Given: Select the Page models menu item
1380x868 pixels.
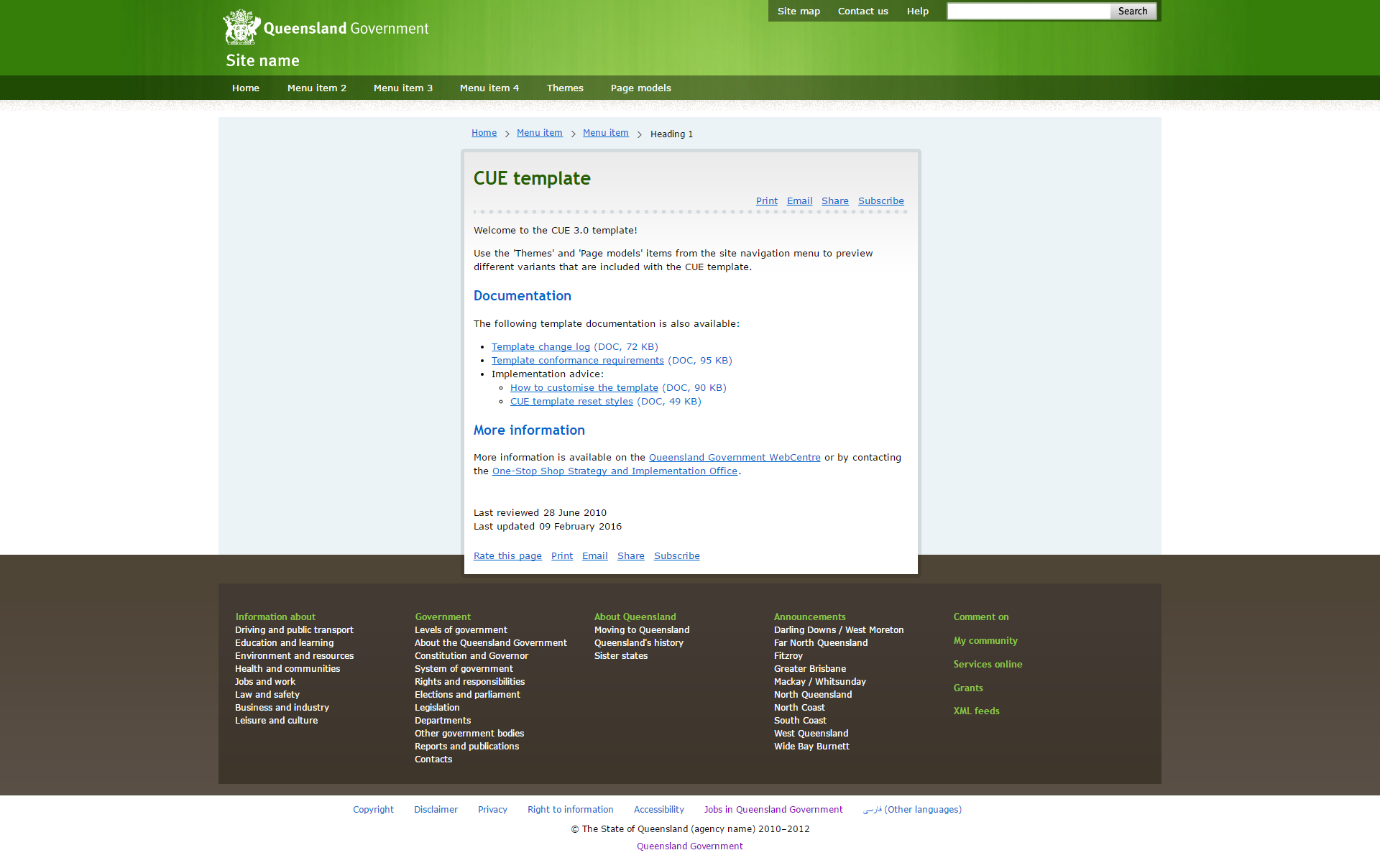Looking at the screenshot, I should pyautogui.click(x=640, y=88).
